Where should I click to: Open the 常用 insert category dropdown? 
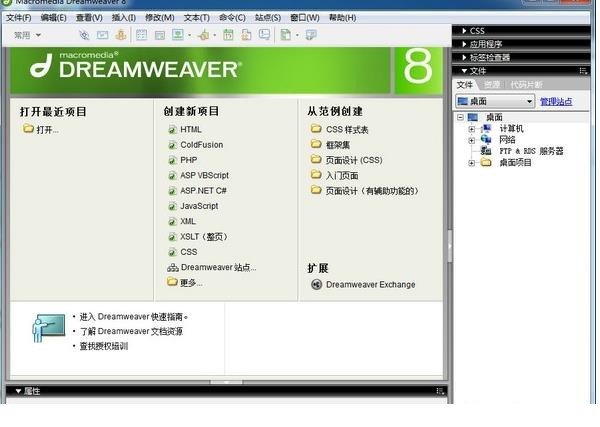point(28,35)
